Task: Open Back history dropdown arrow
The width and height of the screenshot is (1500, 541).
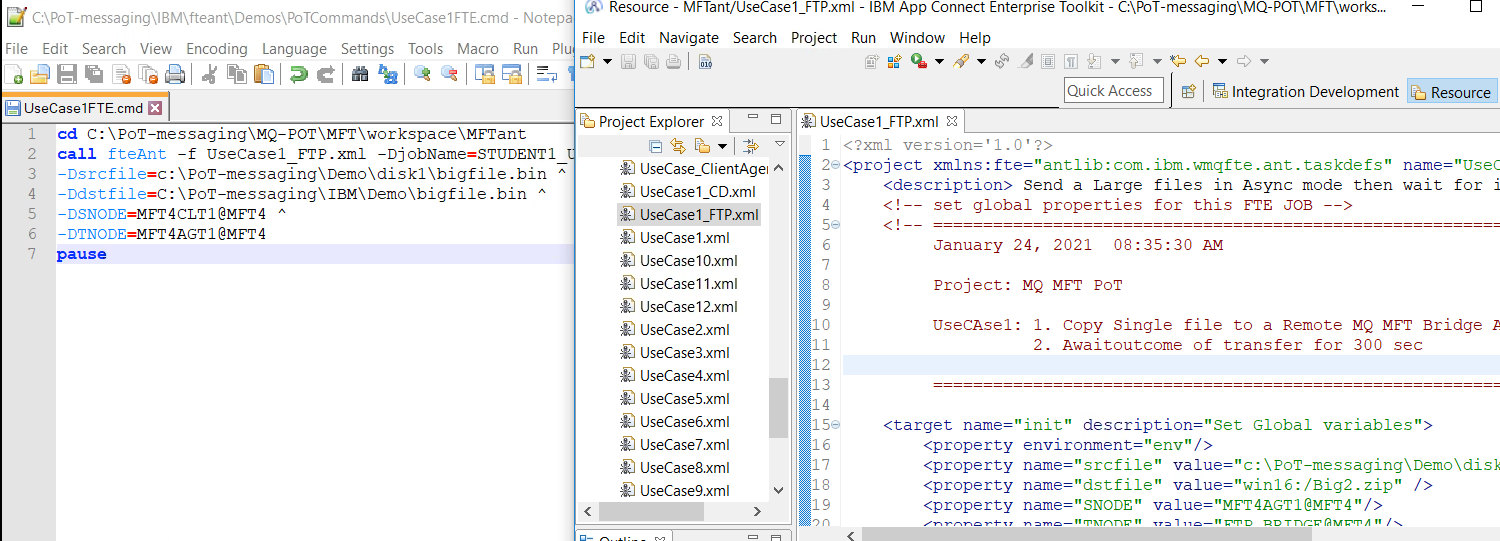Action: [x=1222, y=61]
